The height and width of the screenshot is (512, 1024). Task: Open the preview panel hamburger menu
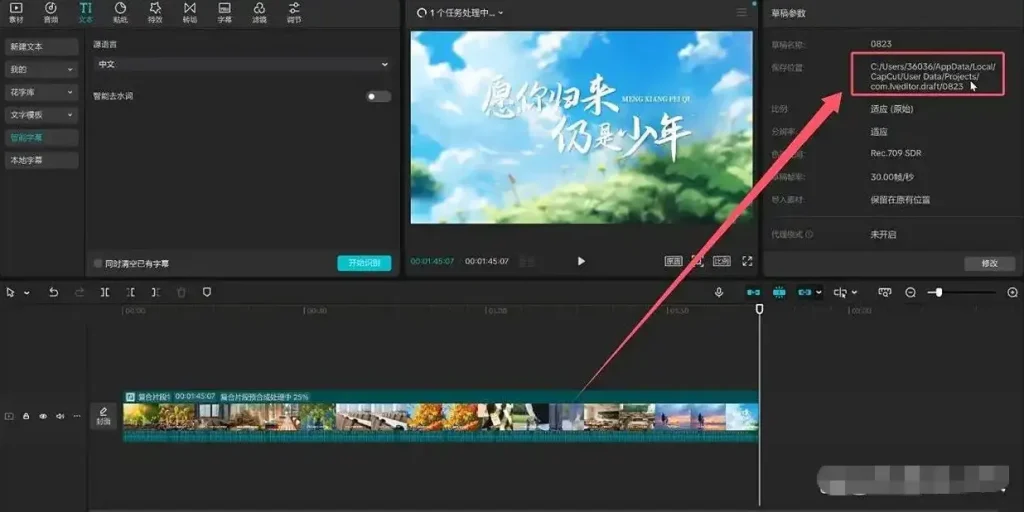[x=741, y=12]
